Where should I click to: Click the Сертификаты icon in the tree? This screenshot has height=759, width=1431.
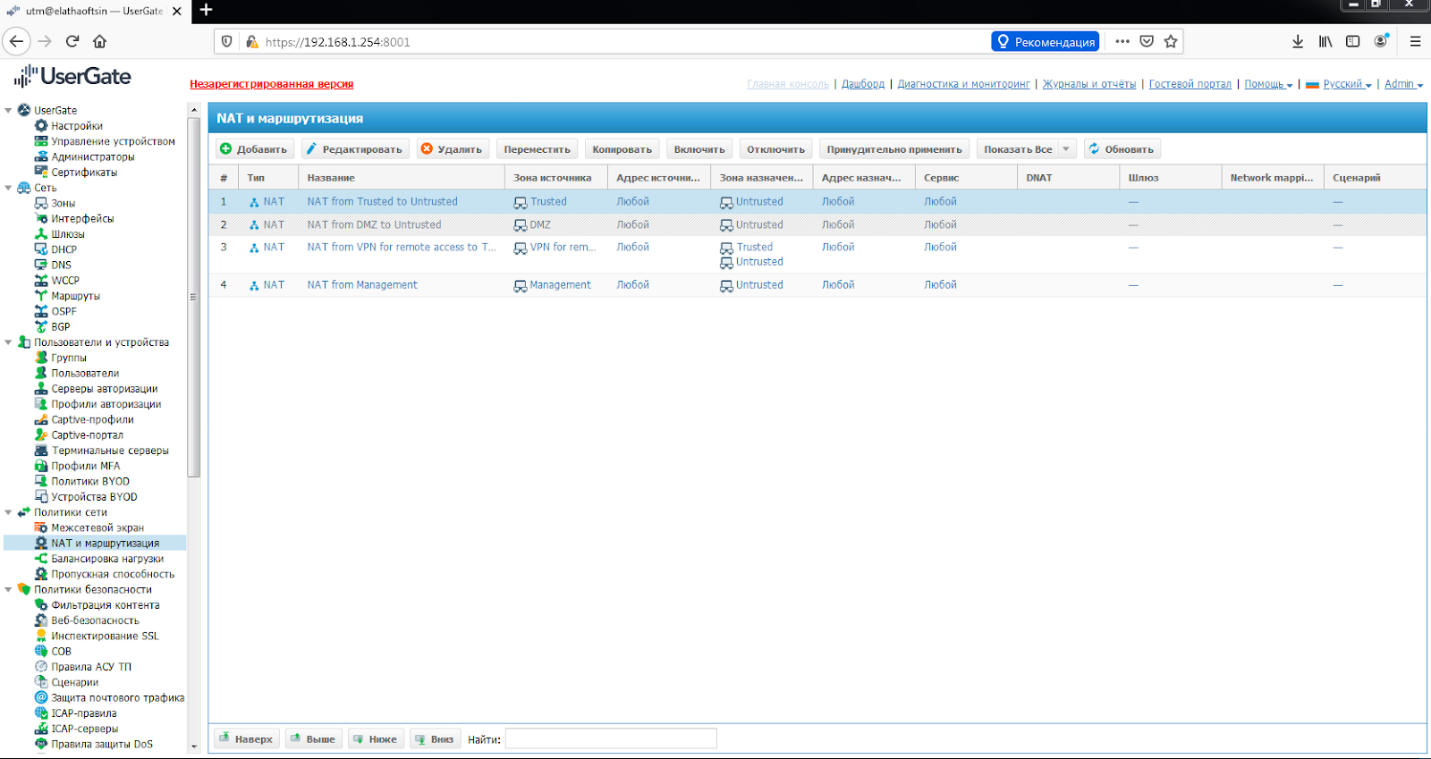point(41,172)
